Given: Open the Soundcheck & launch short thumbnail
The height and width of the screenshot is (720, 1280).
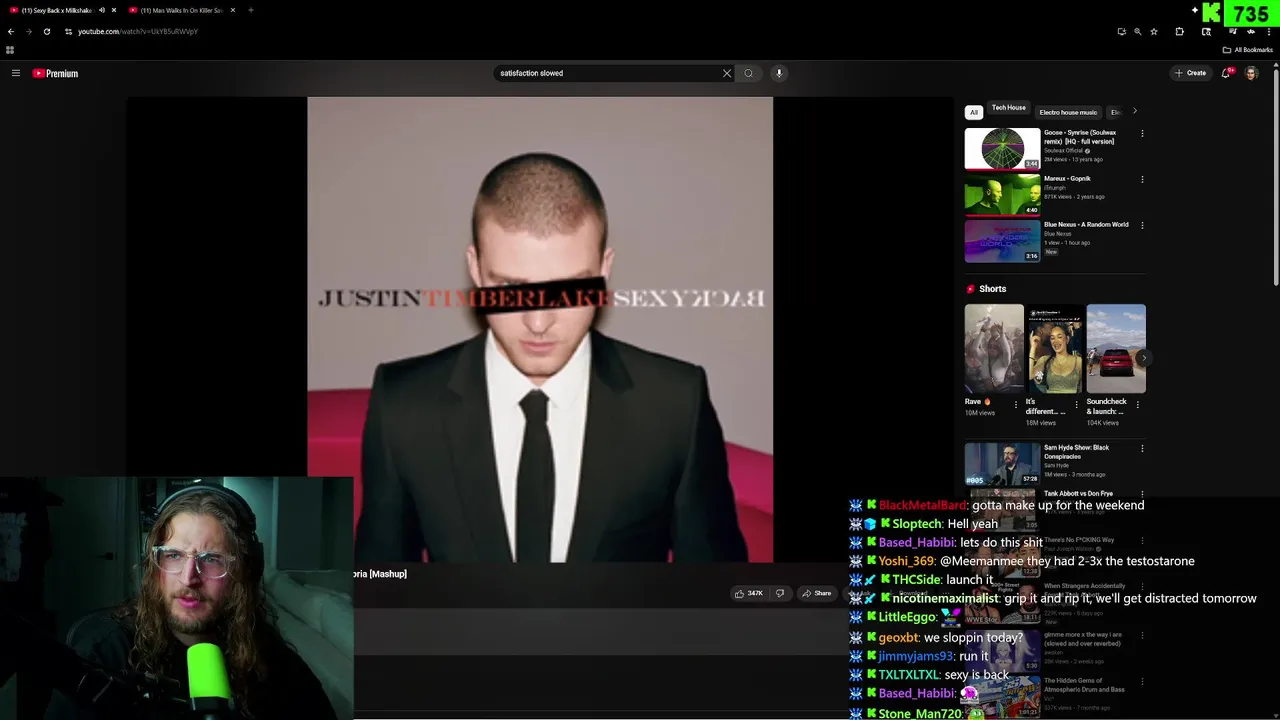Looking at the screenshot, I should pos(1116,348).
